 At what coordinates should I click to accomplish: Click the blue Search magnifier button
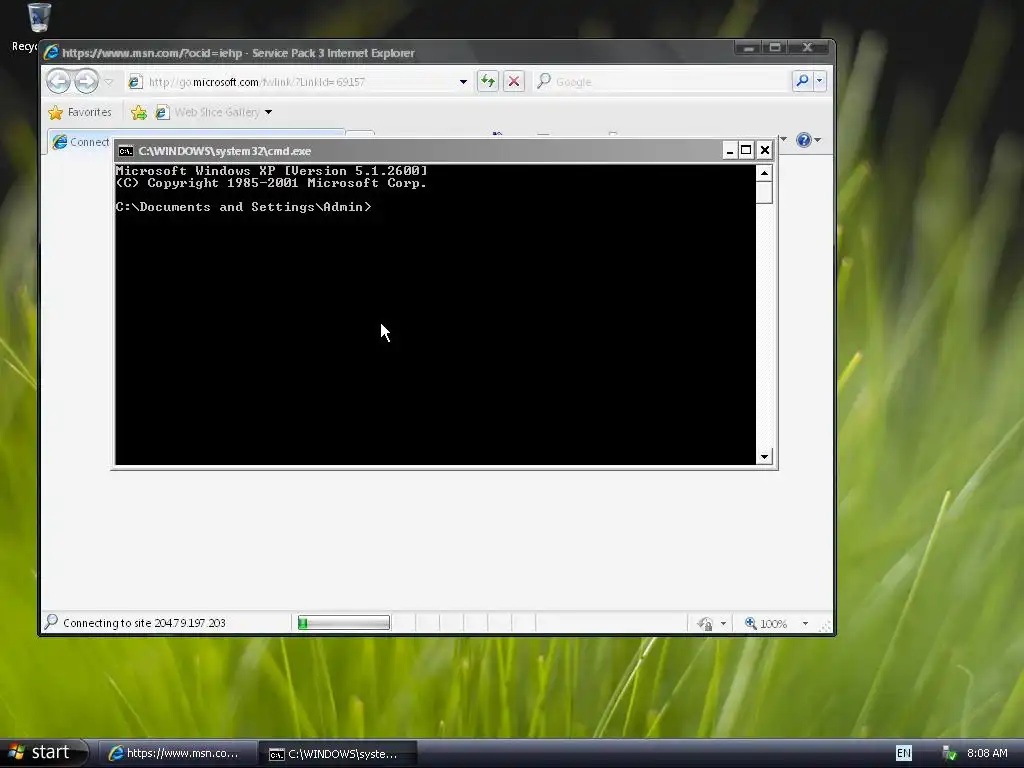coord(802,81)
